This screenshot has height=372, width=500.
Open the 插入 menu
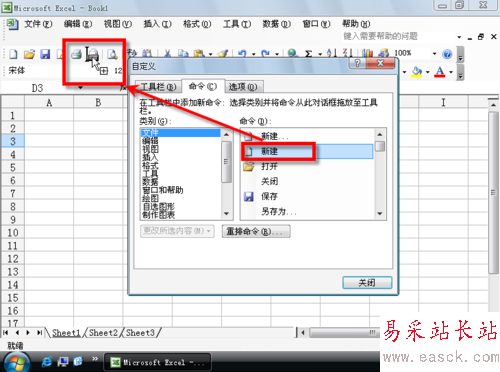point(157,24)
